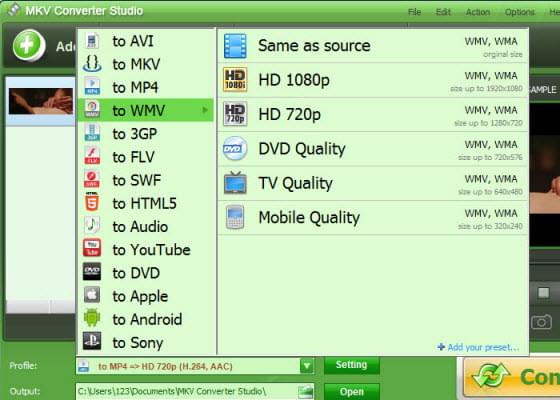Choose to SWF from format list
560x400 pixels.
pyautogui.click(x=146, y=180)
